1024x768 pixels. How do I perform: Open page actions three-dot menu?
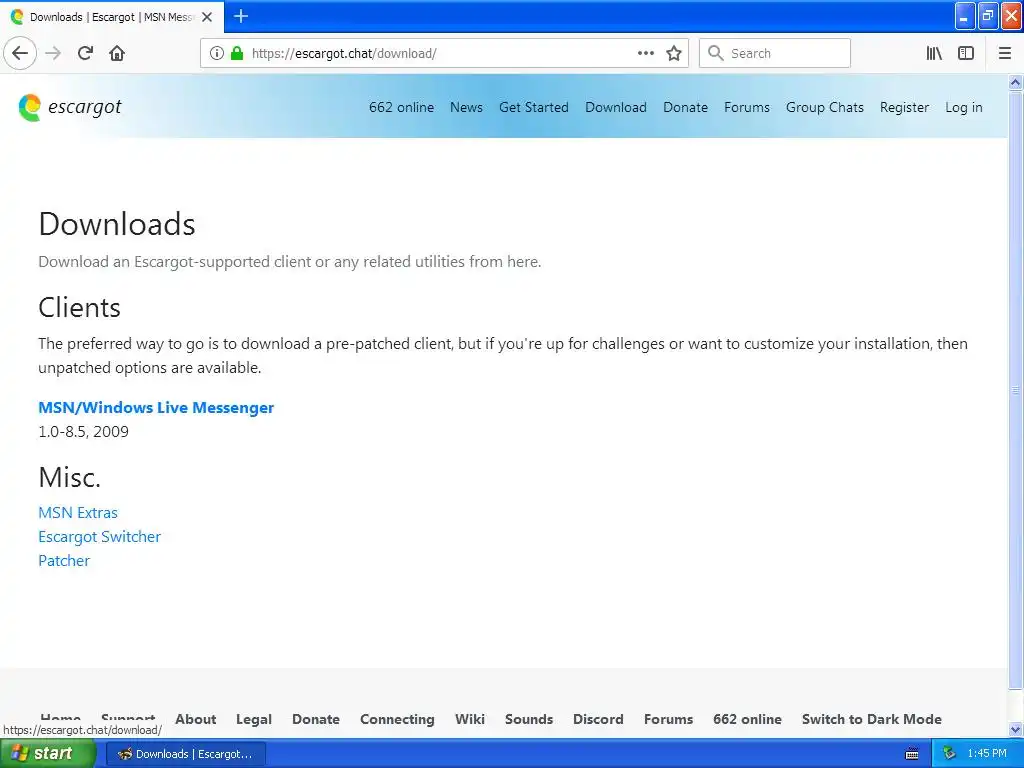(x=646, y=53)
